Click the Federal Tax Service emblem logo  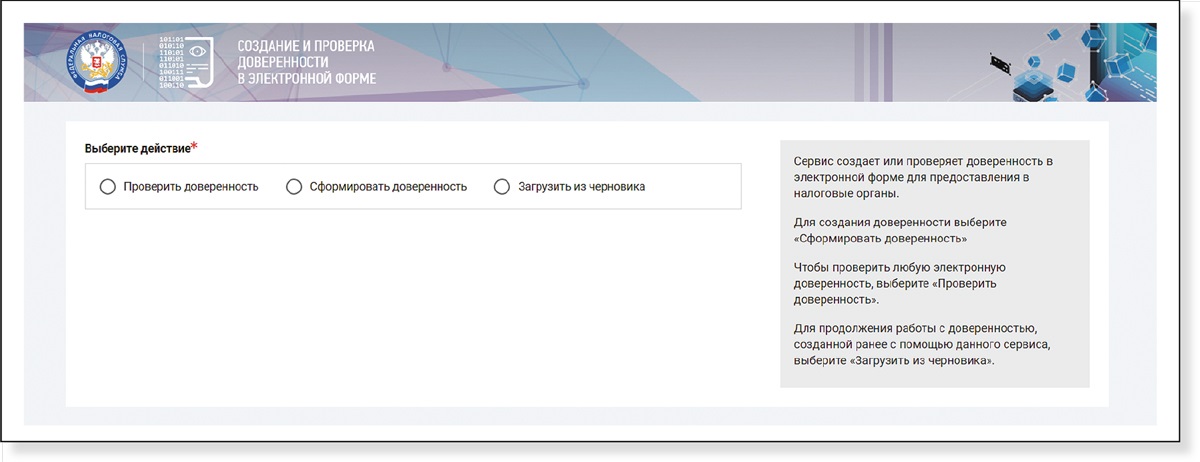[89, 62]
